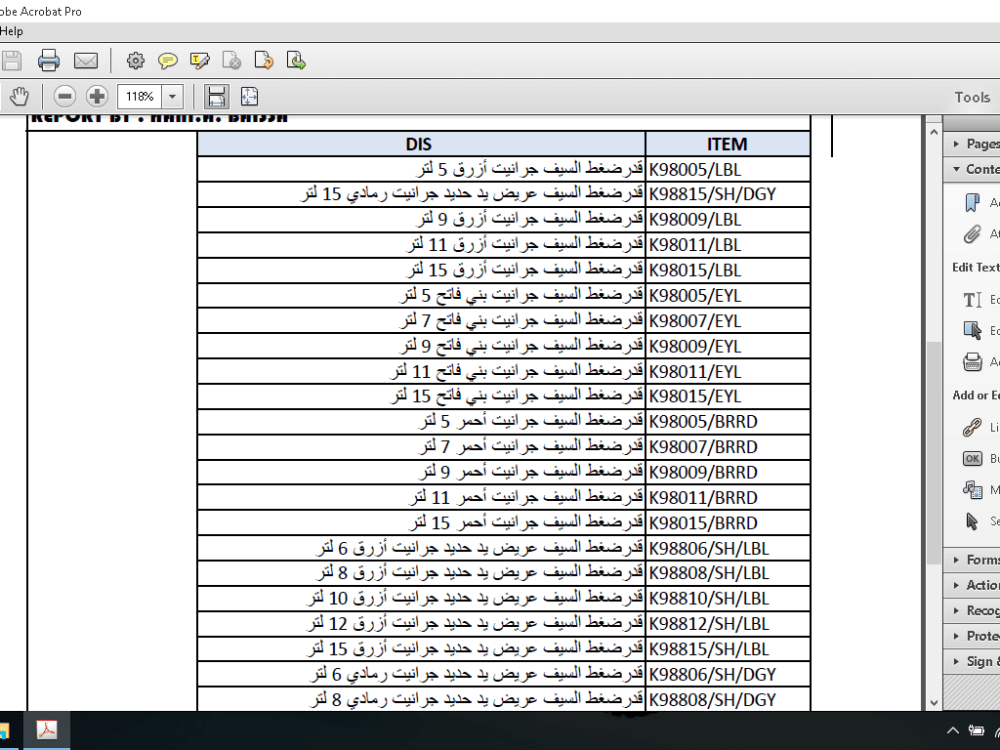Click cell K98815/SH/DGY

point(728,195)
